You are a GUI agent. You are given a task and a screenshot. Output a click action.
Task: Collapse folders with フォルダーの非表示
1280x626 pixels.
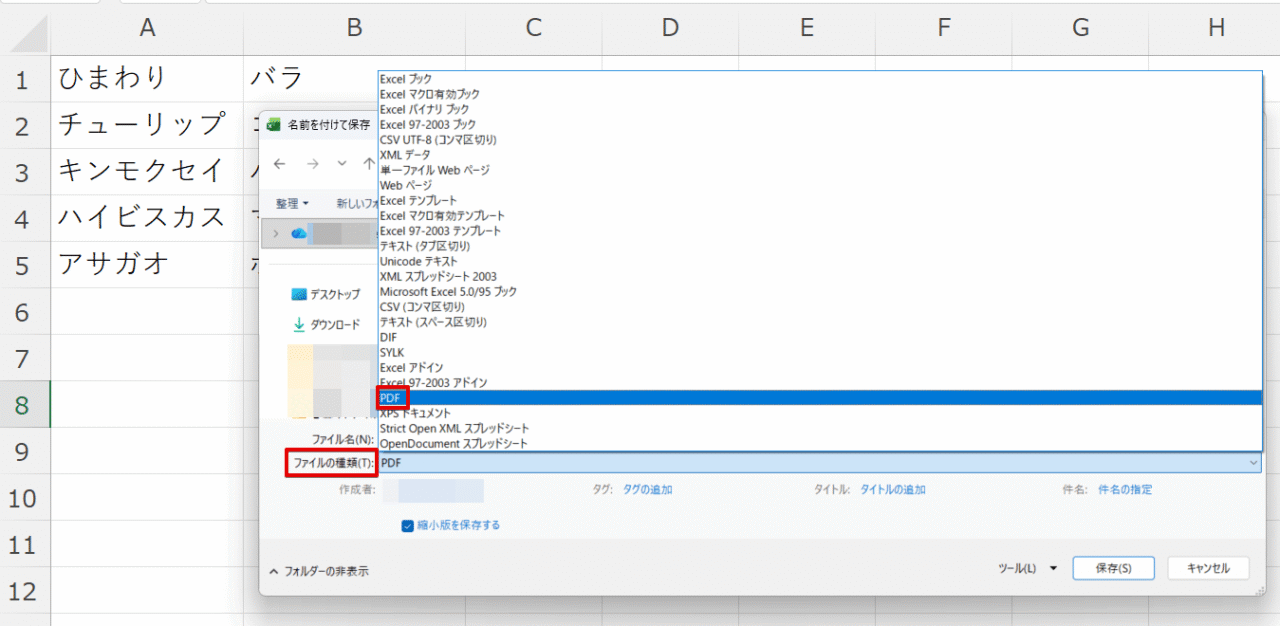pos(319,571)
